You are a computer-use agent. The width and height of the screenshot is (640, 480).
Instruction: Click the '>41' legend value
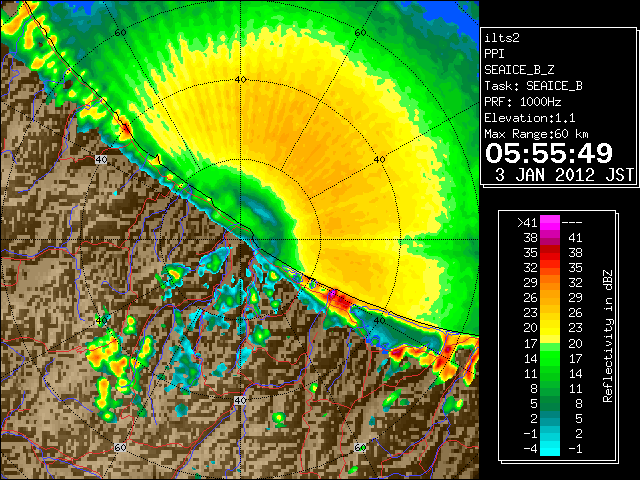click(527, 223)
